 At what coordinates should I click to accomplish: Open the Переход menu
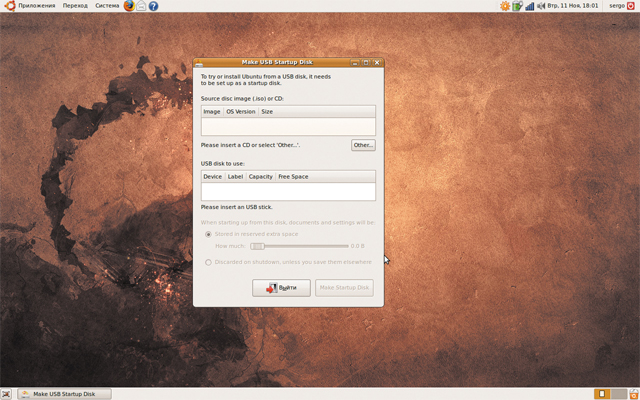(75, 6)
